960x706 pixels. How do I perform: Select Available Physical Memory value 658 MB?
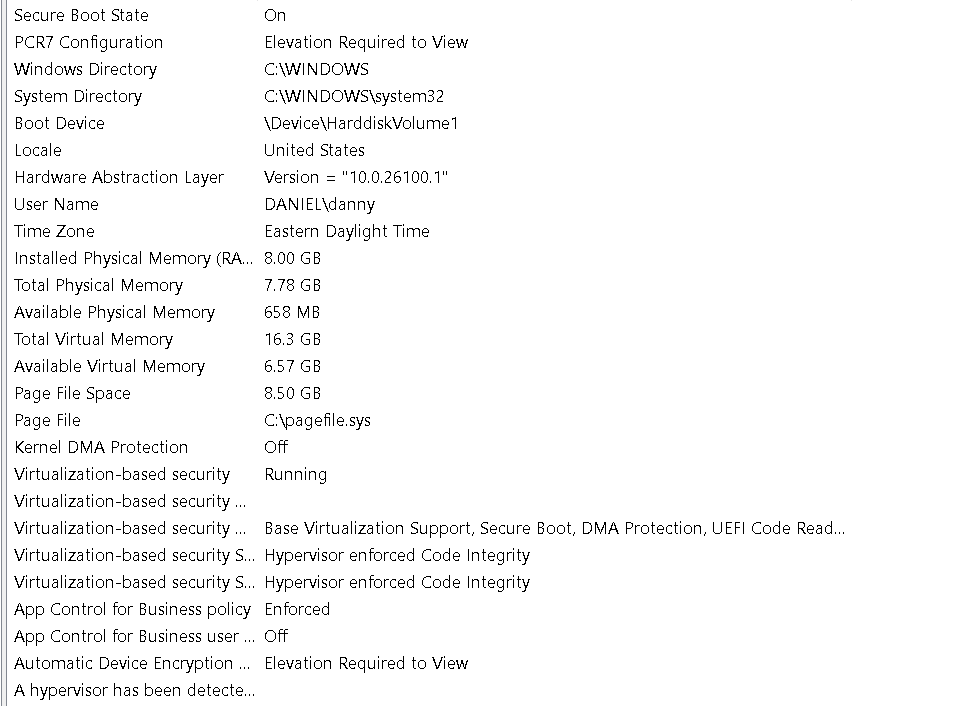(292, 312)
